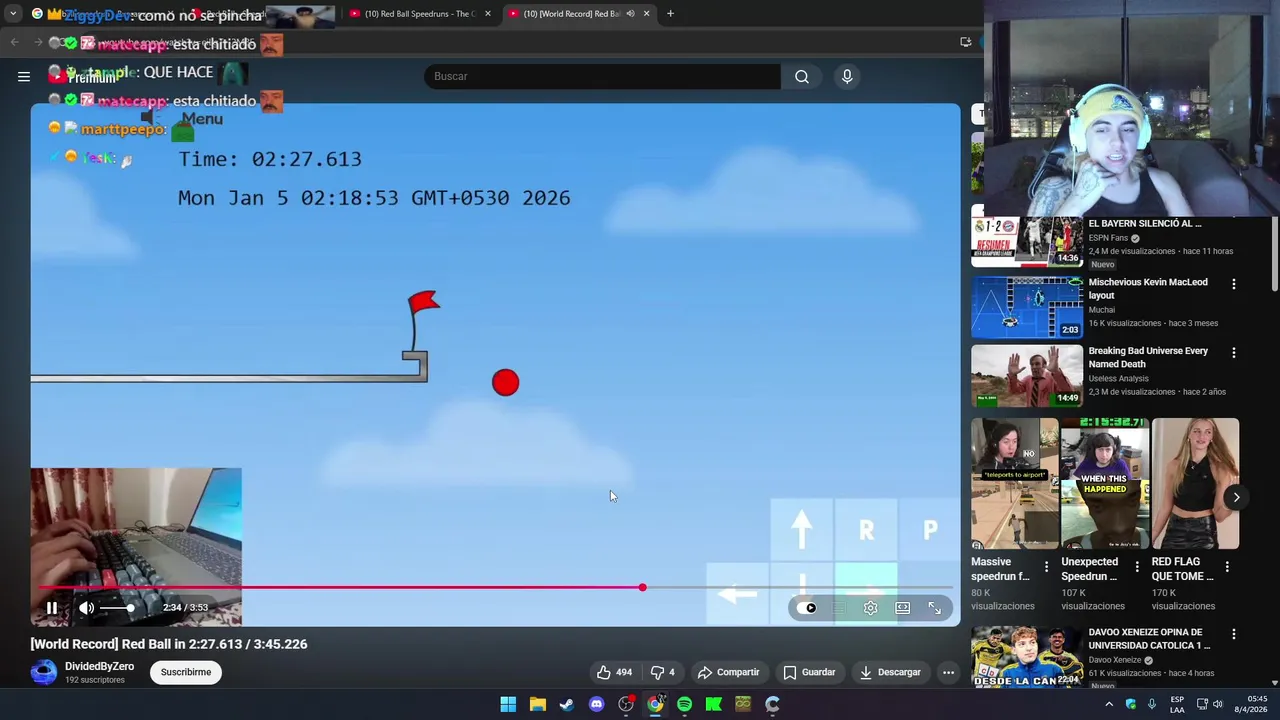Screen dimensions: 1280x720
Task: Mute the World Record tab audio
Action: (x=630, y=14)
